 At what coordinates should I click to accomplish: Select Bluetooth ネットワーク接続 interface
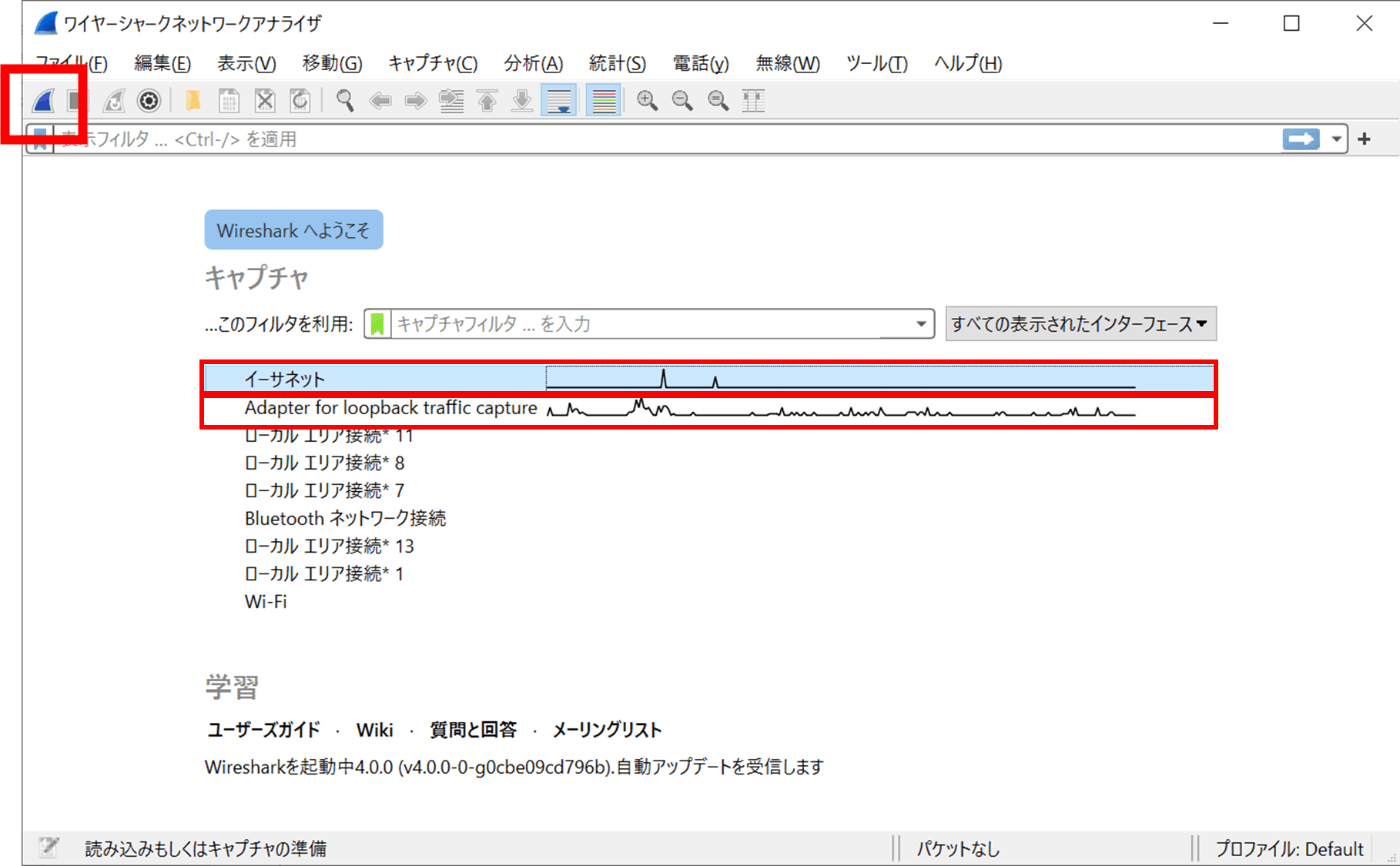[345, 519]
